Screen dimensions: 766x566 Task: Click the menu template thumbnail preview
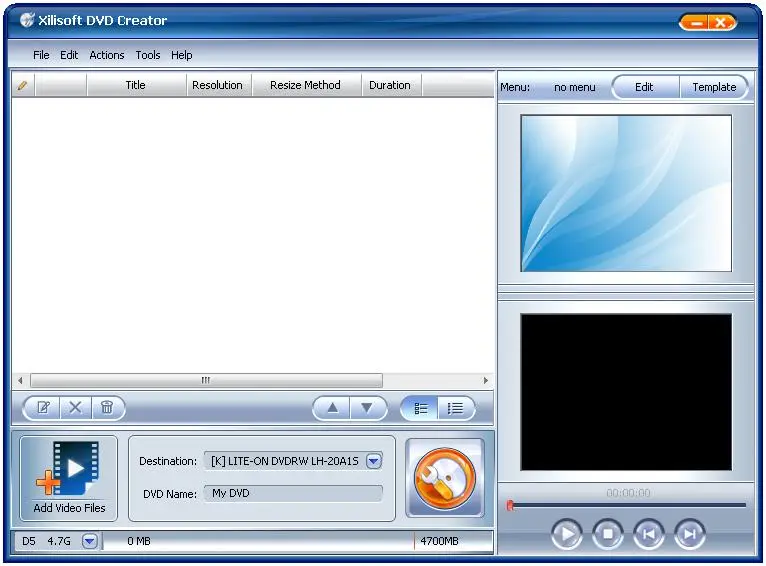point(626,193)
